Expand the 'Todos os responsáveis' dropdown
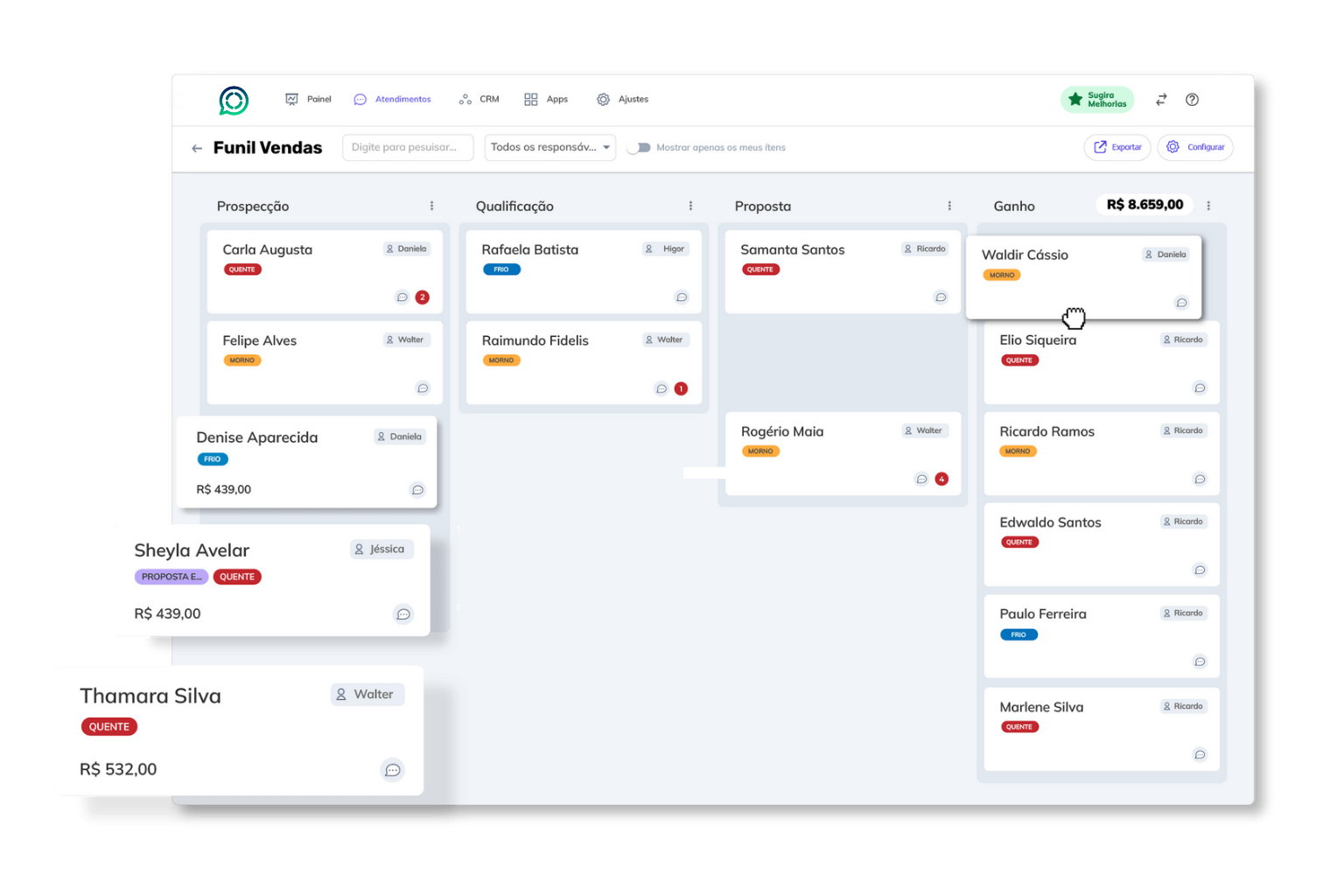This screenshot has width=1344, height=896. click(549, 148)
